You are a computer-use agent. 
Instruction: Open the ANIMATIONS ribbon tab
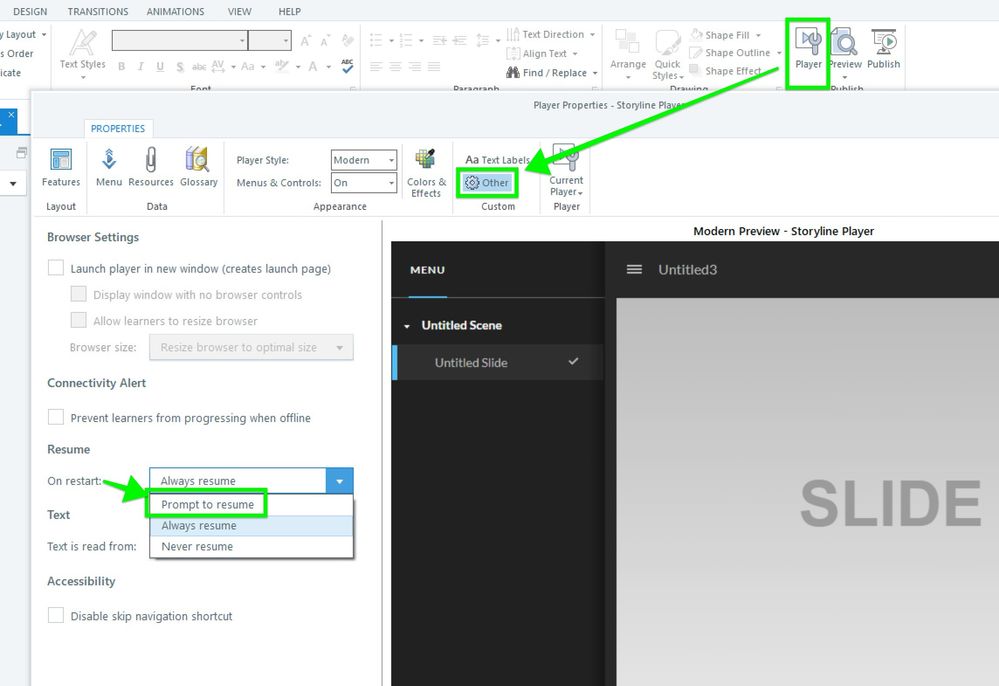point(175,11)
